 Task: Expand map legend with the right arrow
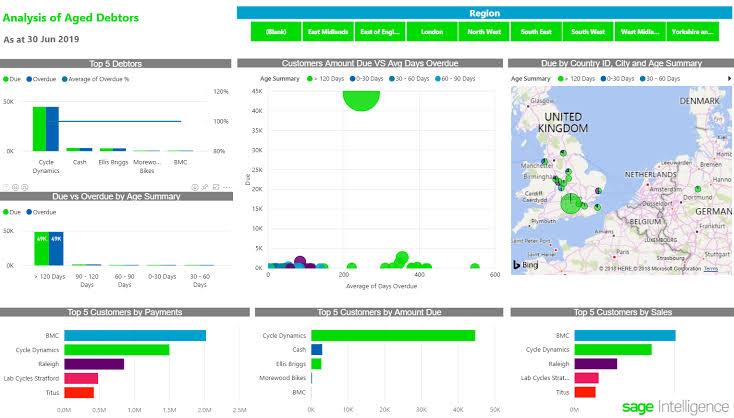pos(729,79)
